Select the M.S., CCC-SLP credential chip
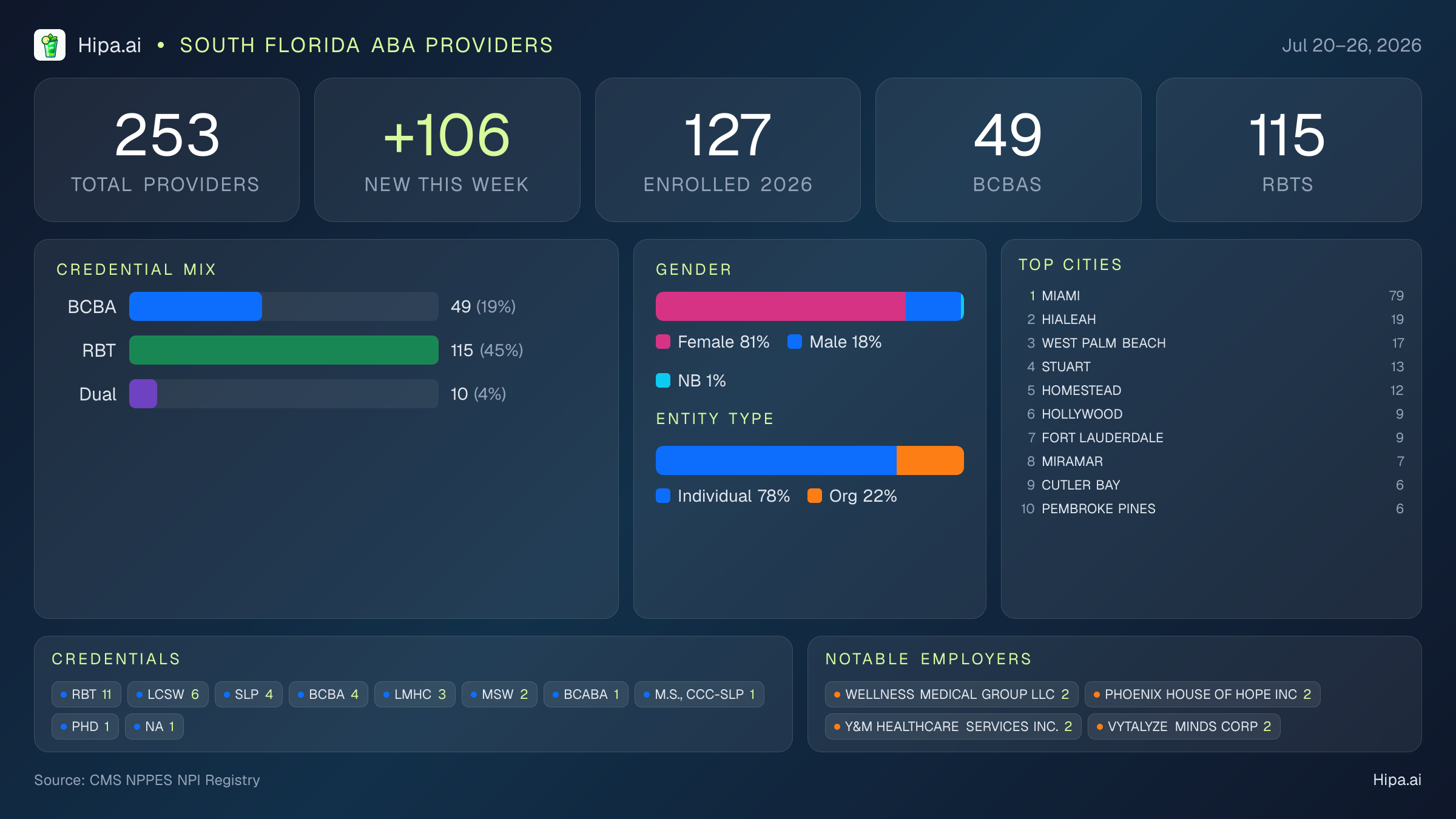1456x819 pixels. (x=699, y=694)
